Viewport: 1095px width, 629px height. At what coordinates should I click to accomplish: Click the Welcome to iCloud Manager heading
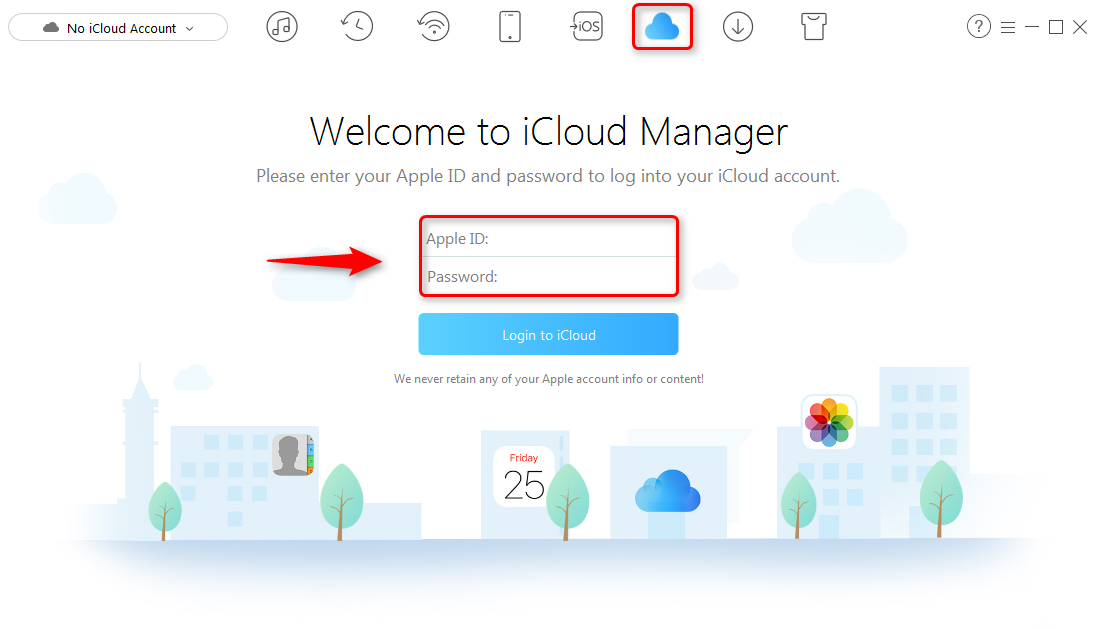pyautogui.click(x=549, y=131)
